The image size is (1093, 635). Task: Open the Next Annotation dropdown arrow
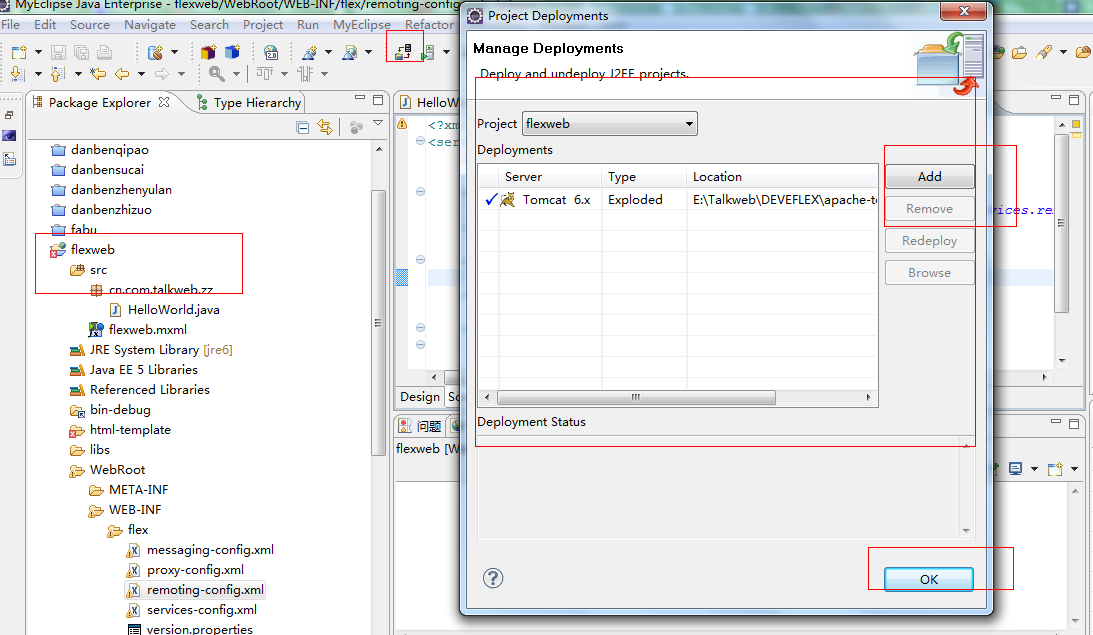pyautogui.click(x=38, y=73)
